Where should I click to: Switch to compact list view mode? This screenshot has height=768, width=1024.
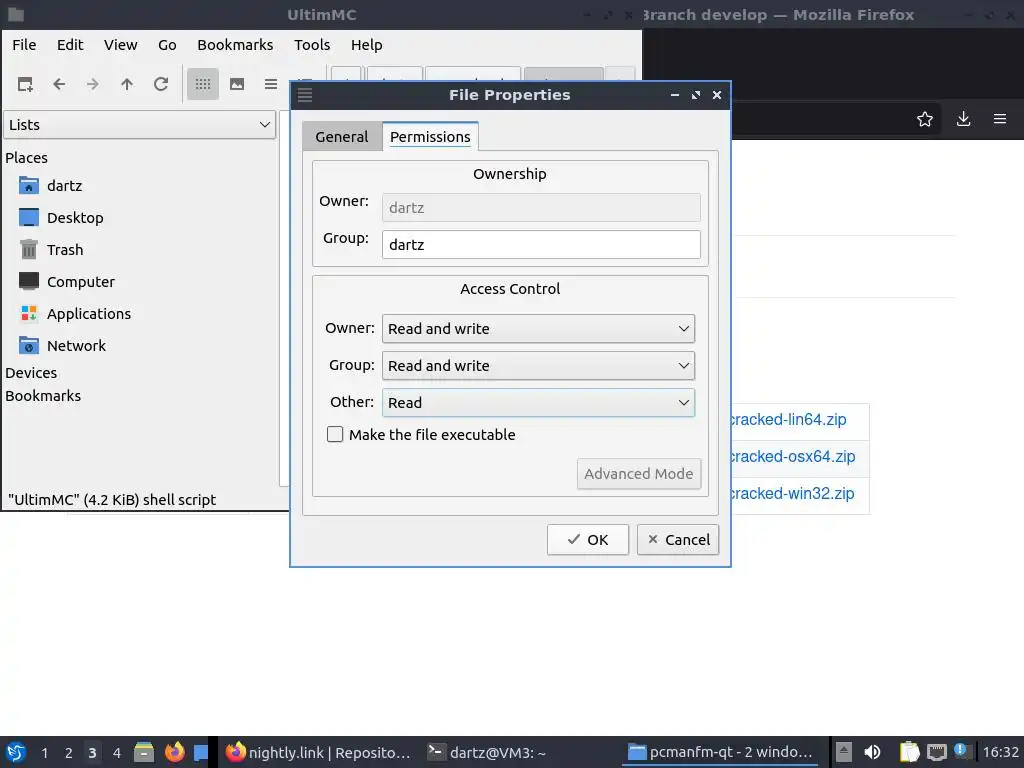point(270,84)
